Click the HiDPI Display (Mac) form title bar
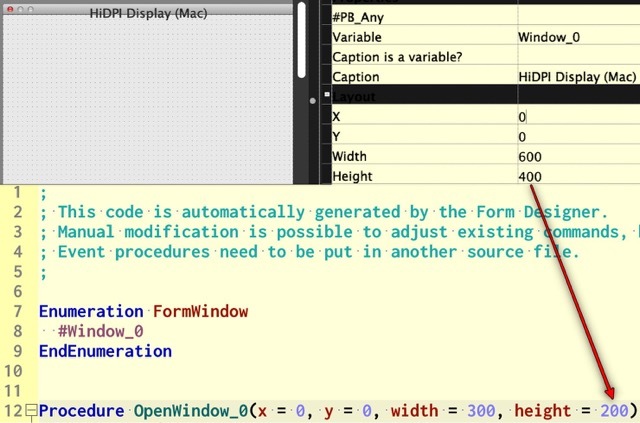 [x=148, y=9]
